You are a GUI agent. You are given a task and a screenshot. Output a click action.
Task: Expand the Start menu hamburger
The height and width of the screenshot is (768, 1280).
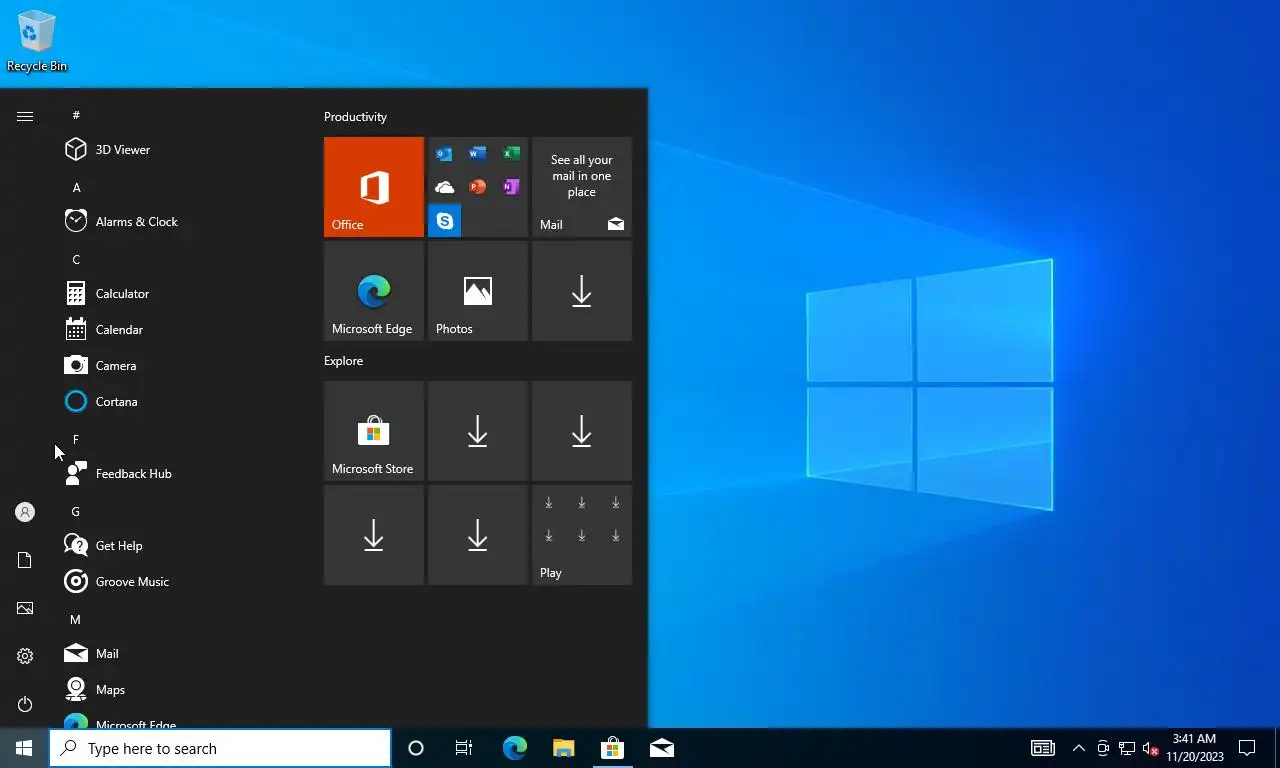[x=25, y=116]
